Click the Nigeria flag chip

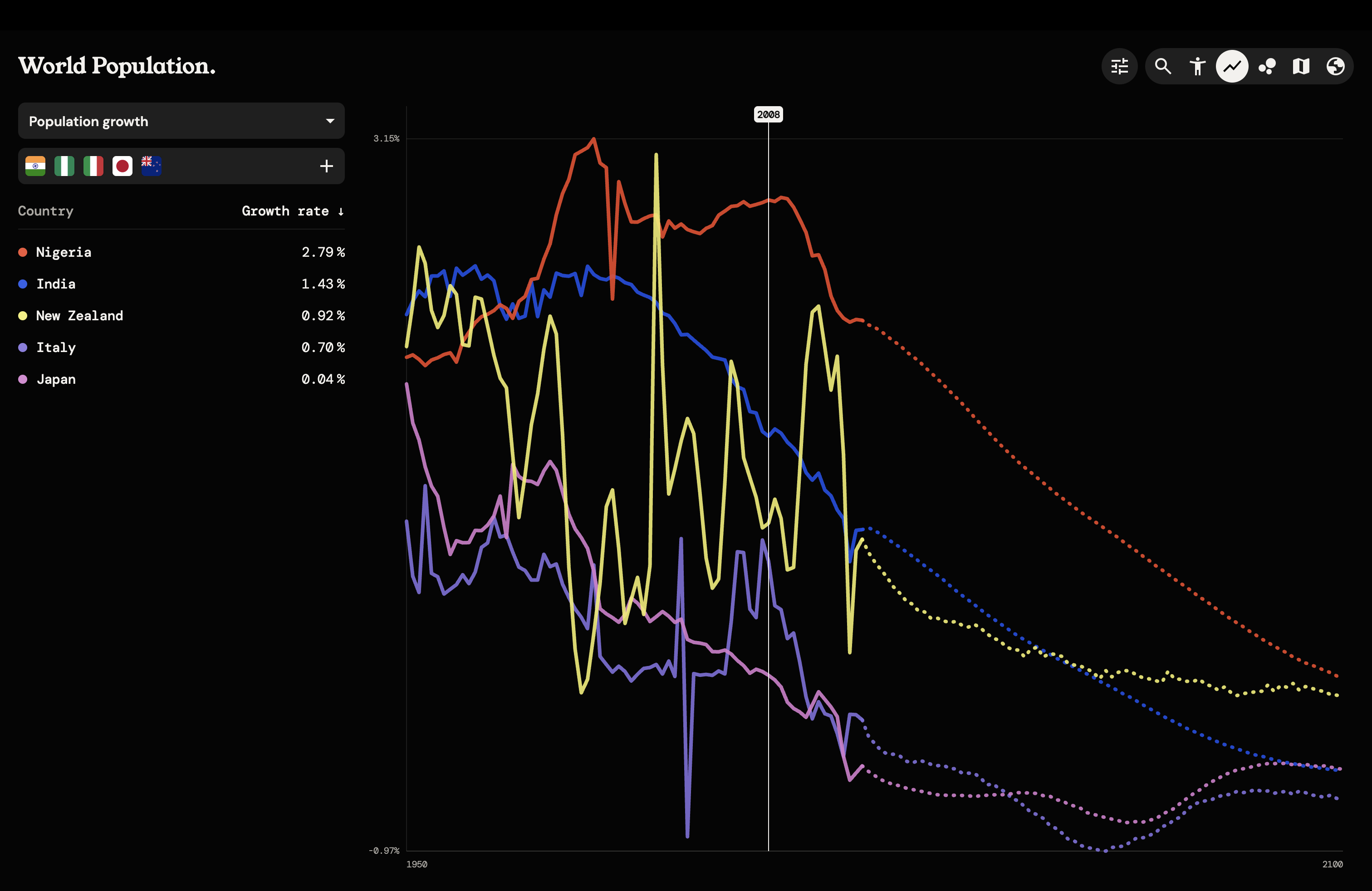[64, 166]
